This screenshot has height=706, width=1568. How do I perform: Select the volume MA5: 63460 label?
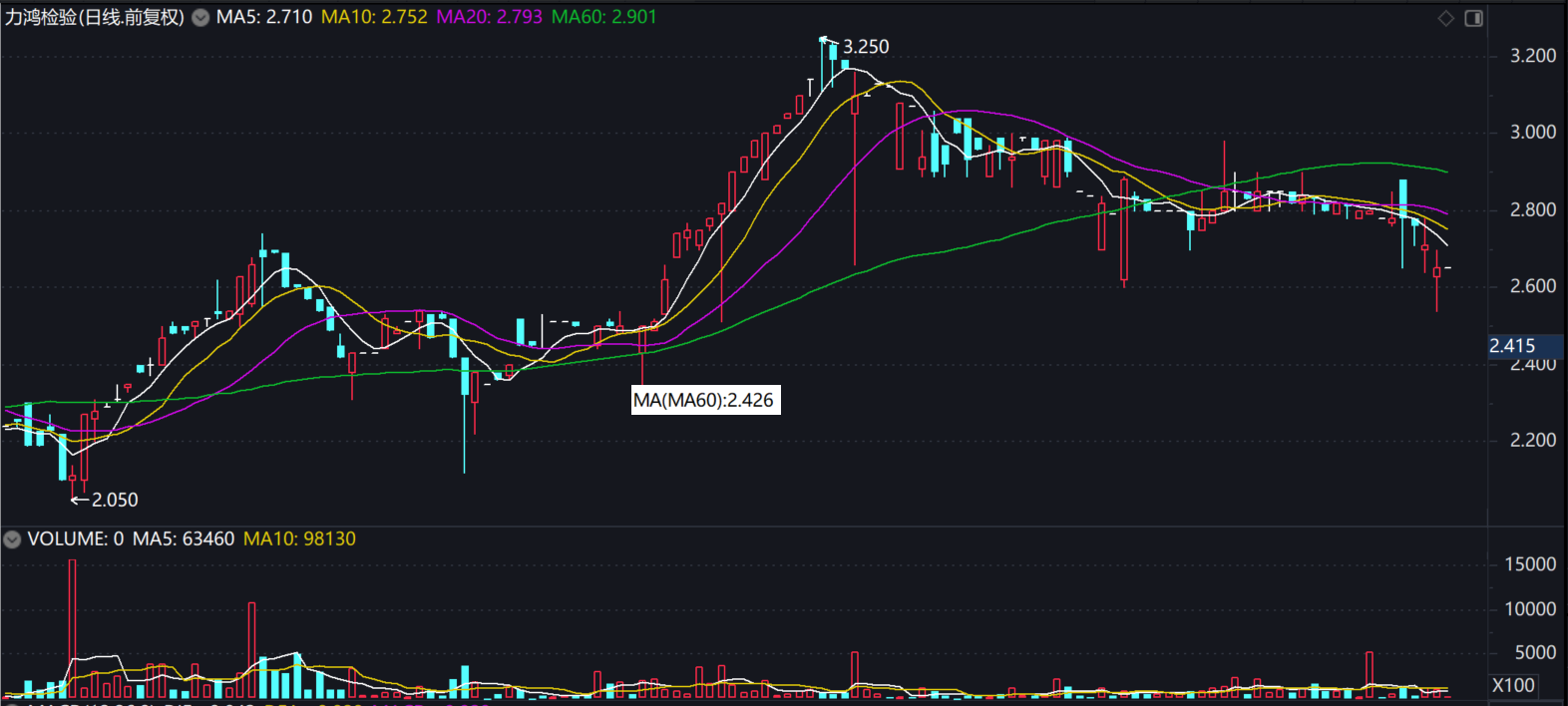pos(184,539)
